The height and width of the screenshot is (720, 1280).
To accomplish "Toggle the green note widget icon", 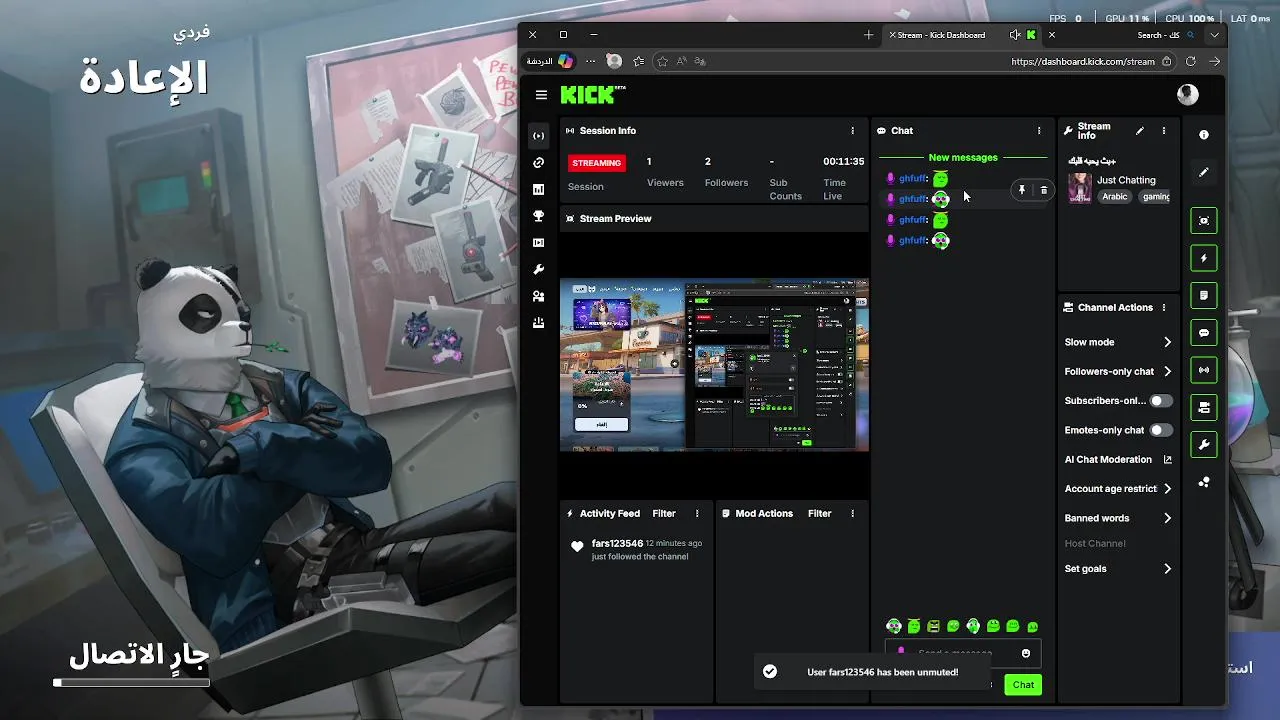I will [x=1204, y=295].
